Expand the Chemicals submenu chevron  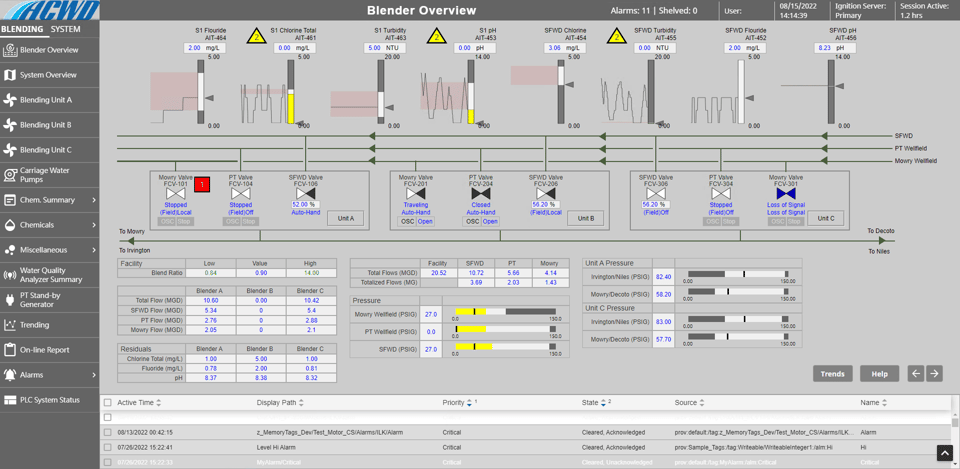94,225
